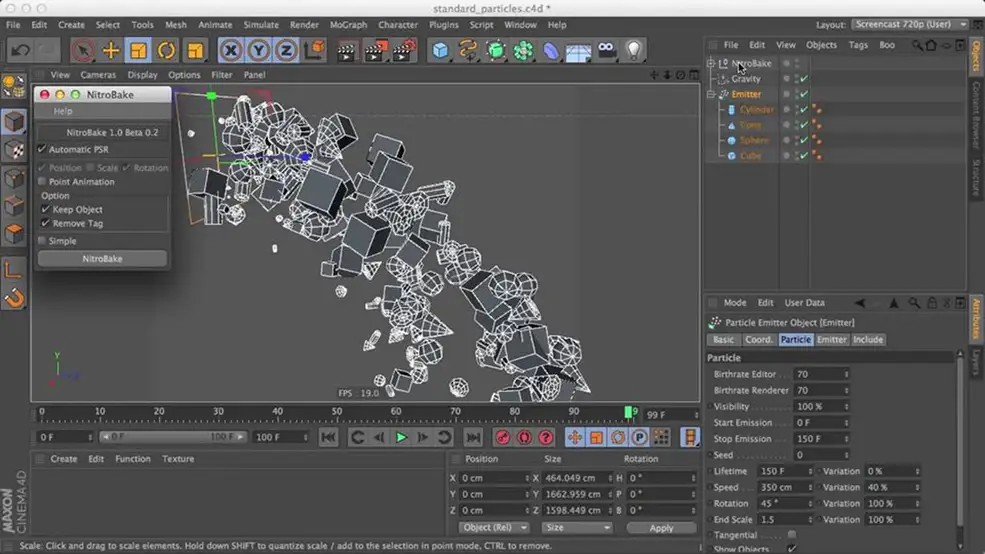Open the deformer objects icon
985x554 pixels.
(551, 50)
